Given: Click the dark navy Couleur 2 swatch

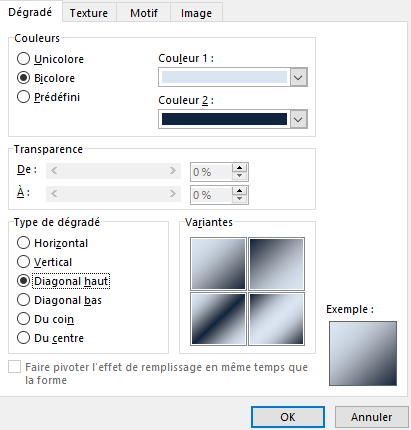Looking at the screenshot, I should [x=224, y=119].
